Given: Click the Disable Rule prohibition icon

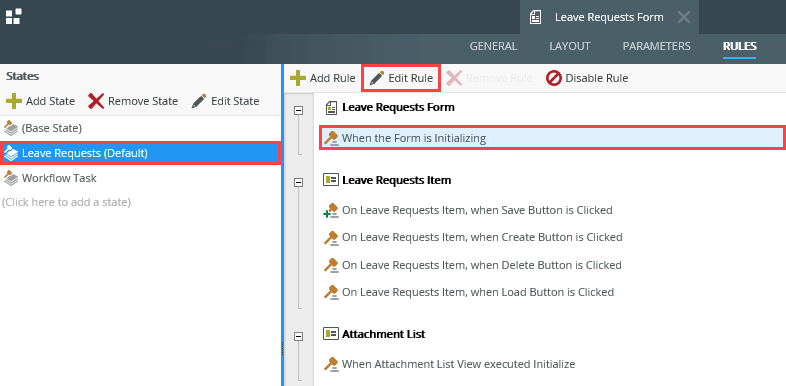Looking at the screenshot, I should tap(553, 78).
